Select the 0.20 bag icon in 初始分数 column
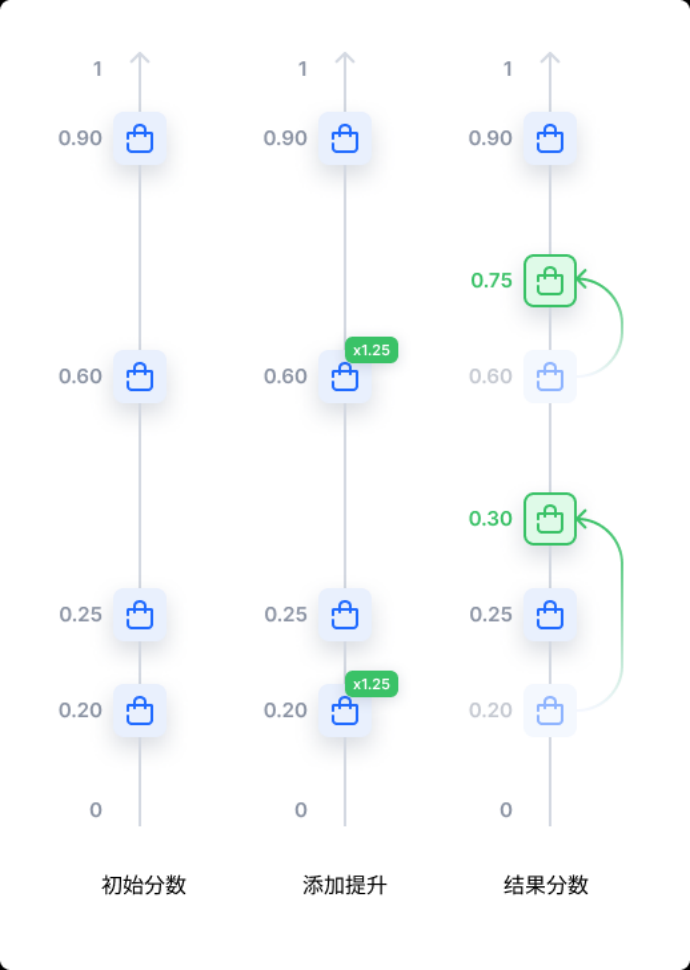Screen dimensions: 690x970 click(140, 710)
